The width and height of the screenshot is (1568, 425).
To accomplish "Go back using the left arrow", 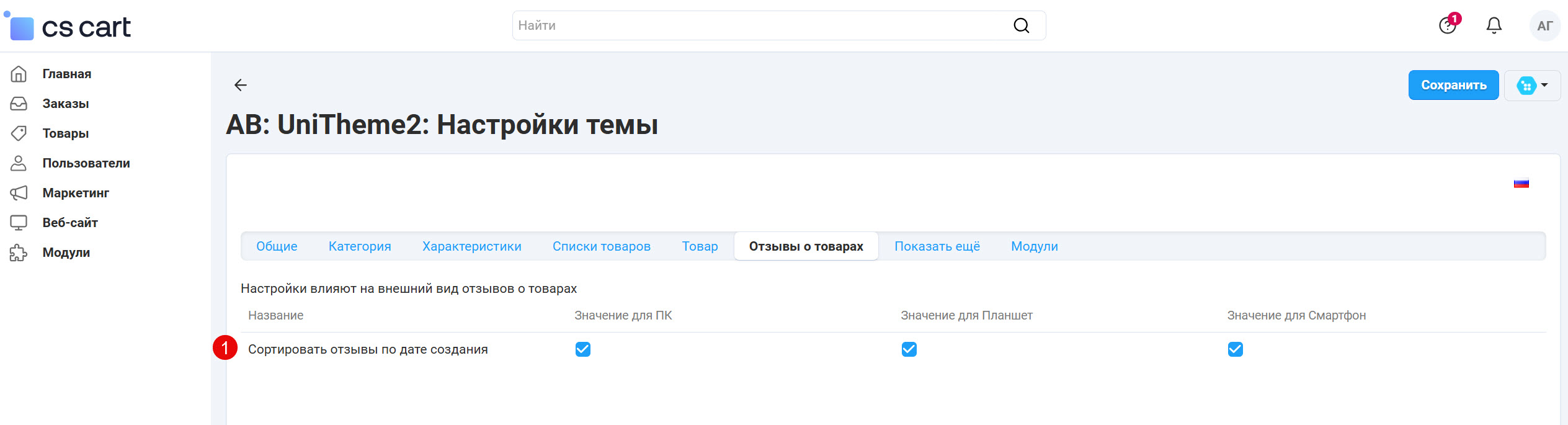I will pos(241,85).
